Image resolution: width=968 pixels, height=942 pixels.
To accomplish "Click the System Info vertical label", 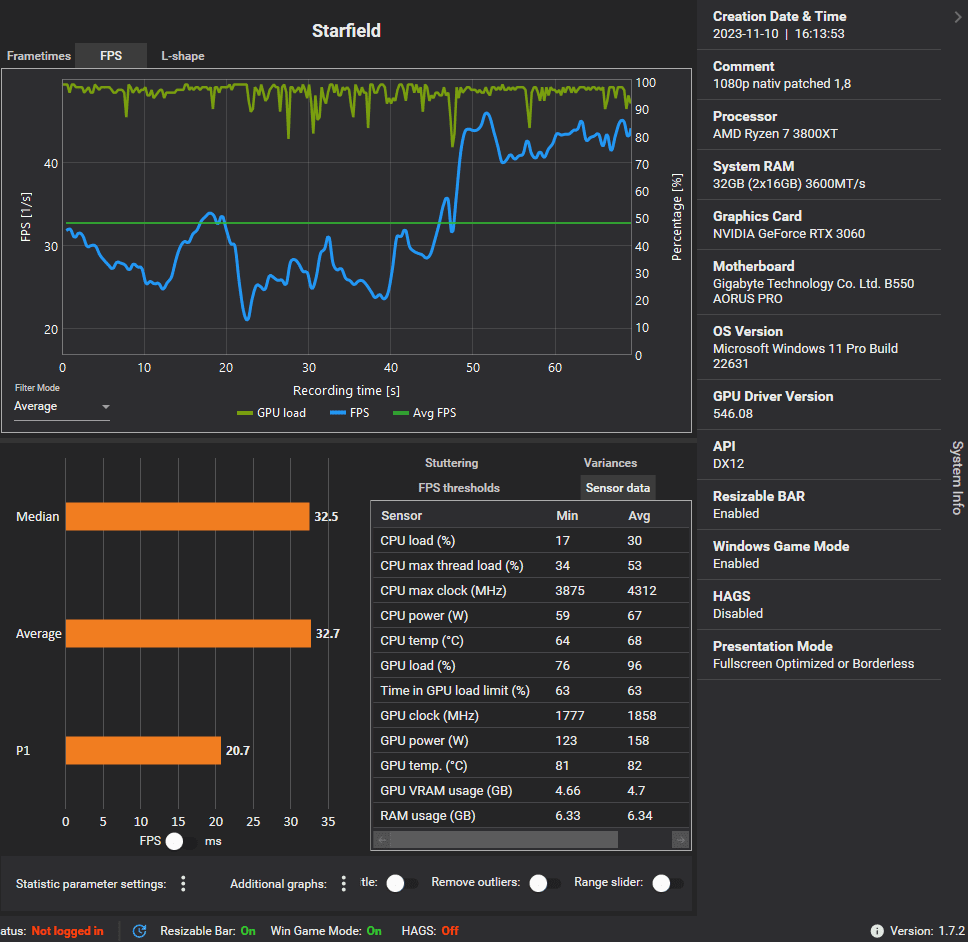I will [x=957, y=478].
